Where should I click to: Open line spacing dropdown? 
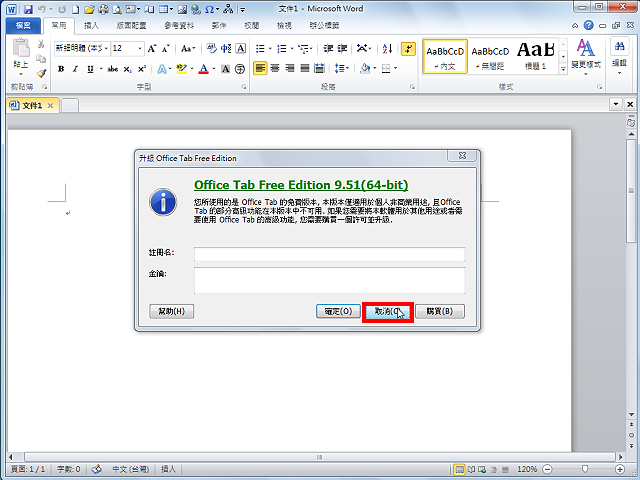point(342,68)
